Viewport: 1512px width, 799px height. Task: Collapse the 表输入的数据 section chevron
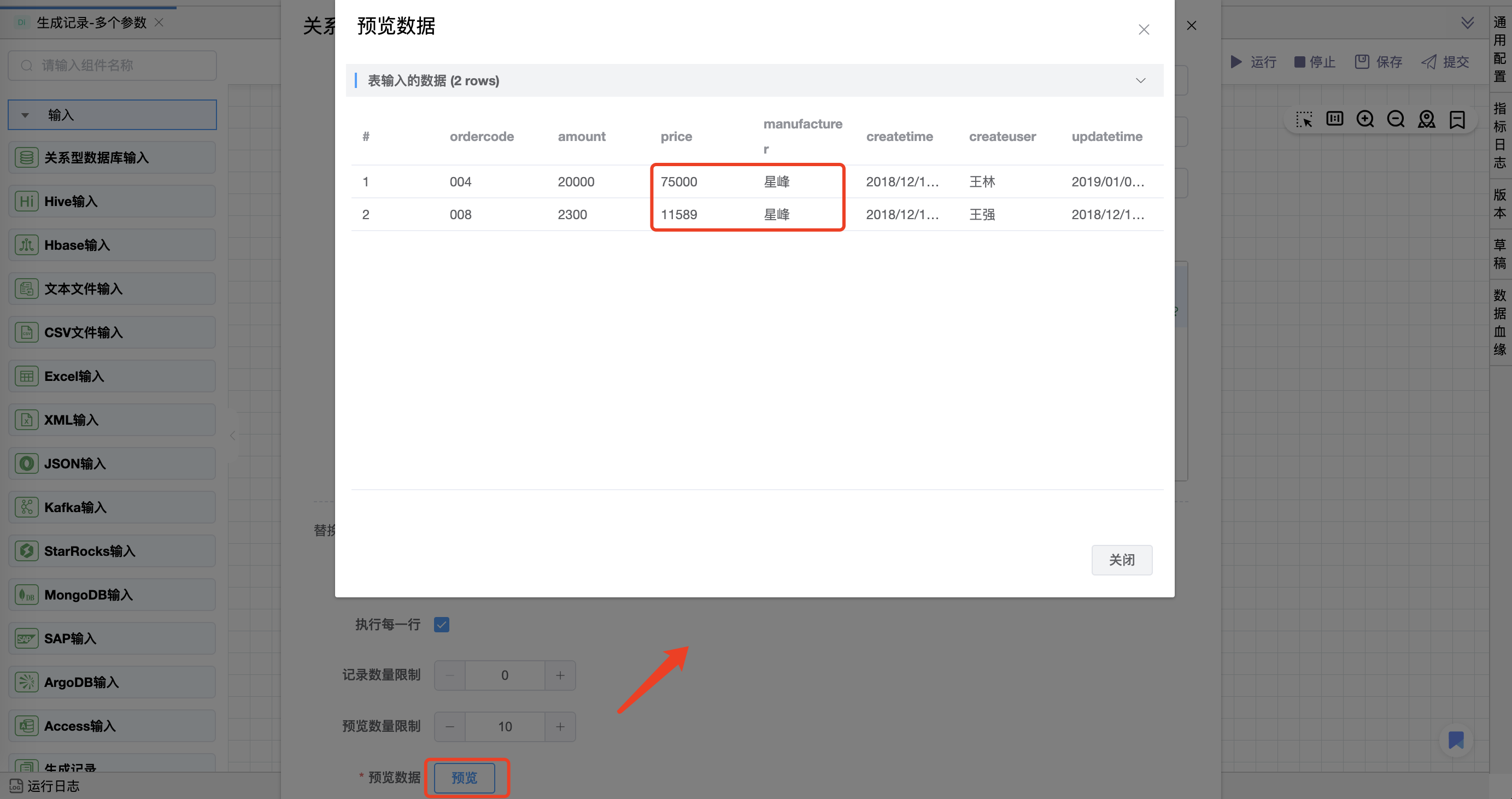1140,80
